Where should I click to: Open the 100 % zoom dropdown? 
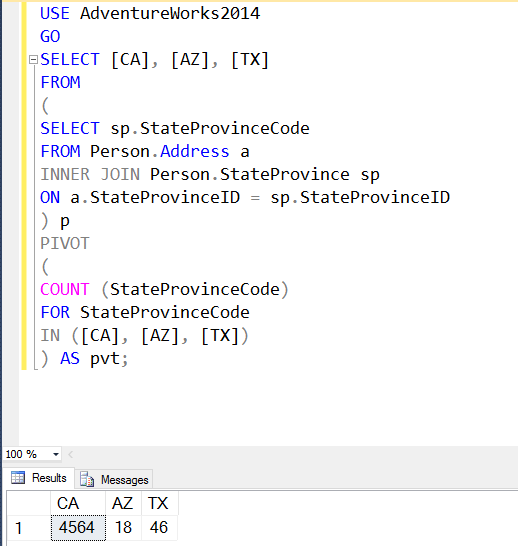point(56,454)
